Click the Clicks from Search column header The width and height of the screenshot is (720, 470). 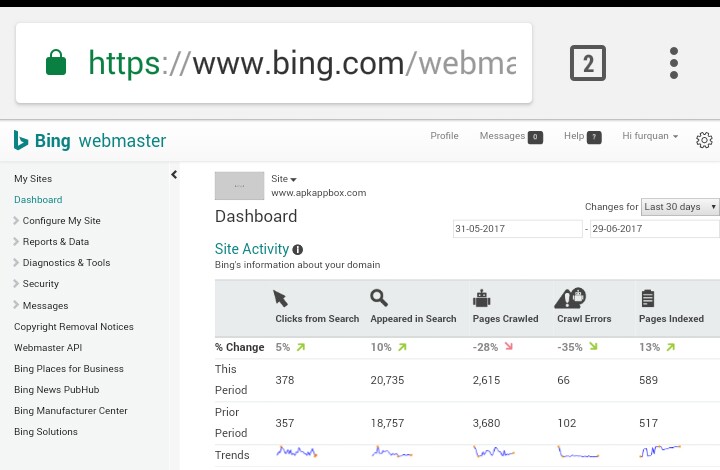tap(317, 319)
